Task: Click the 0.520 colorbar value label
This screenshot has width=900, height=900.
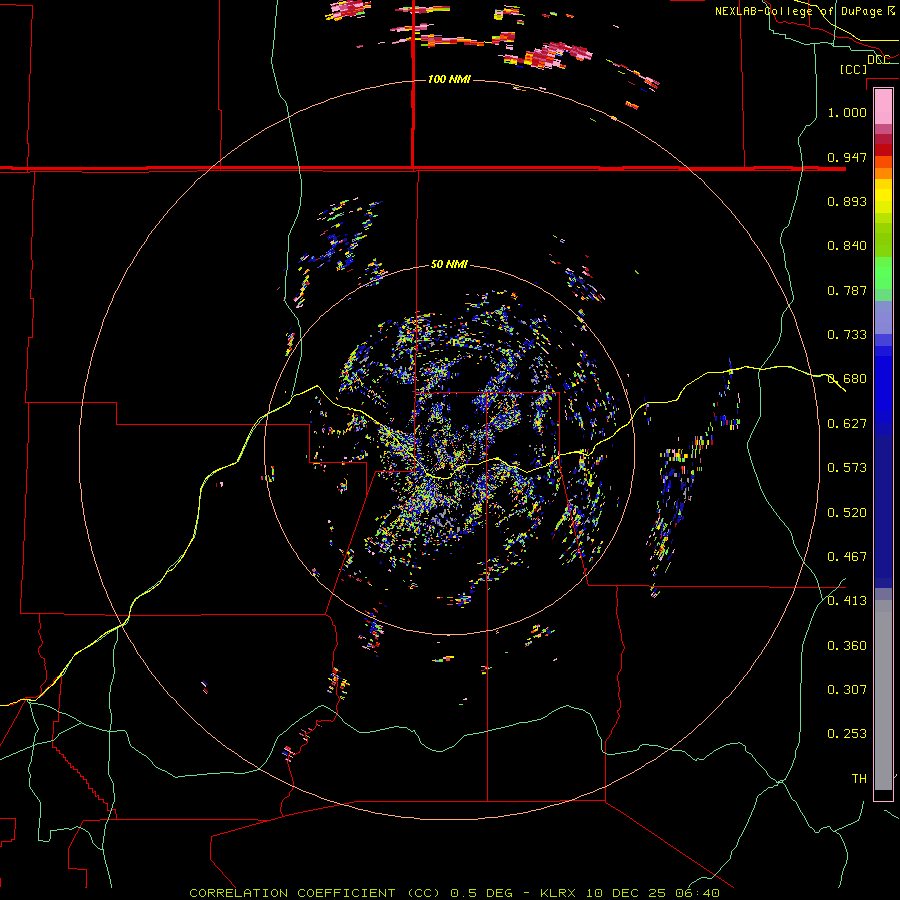Action: (847, 513)
